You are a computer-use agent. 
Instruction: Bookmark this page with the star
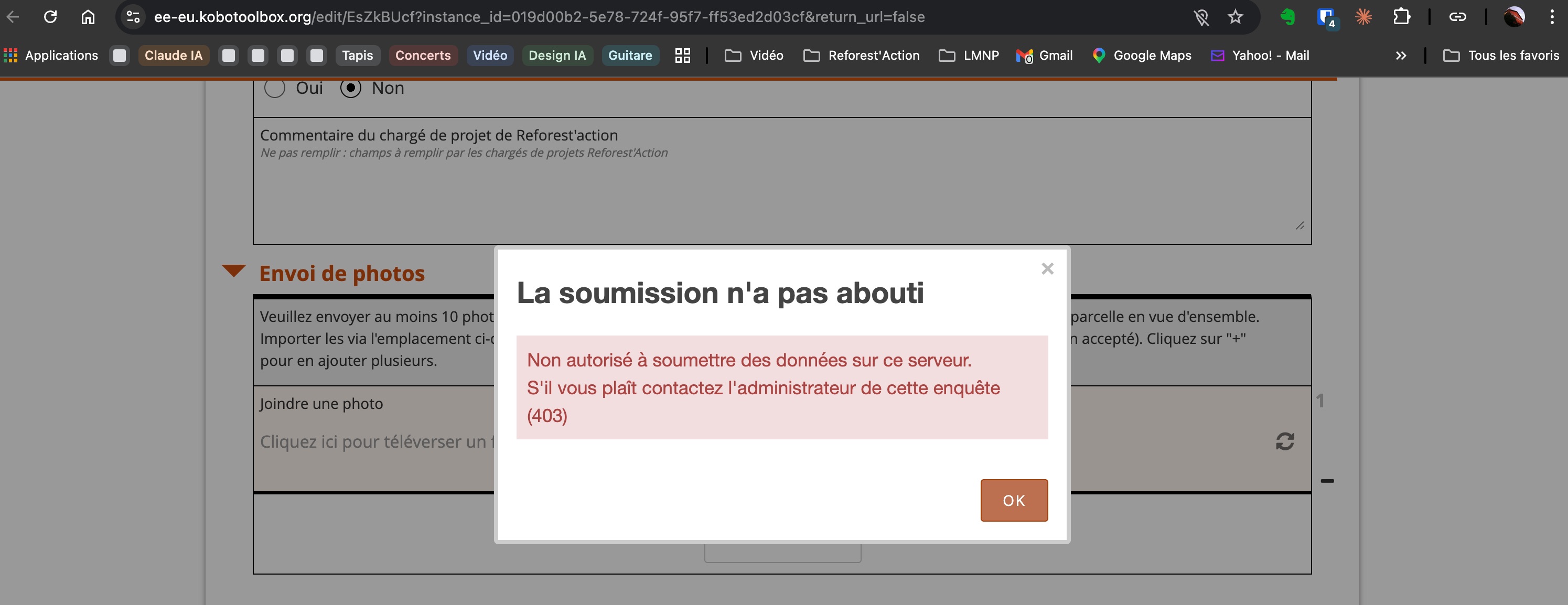1235,17
